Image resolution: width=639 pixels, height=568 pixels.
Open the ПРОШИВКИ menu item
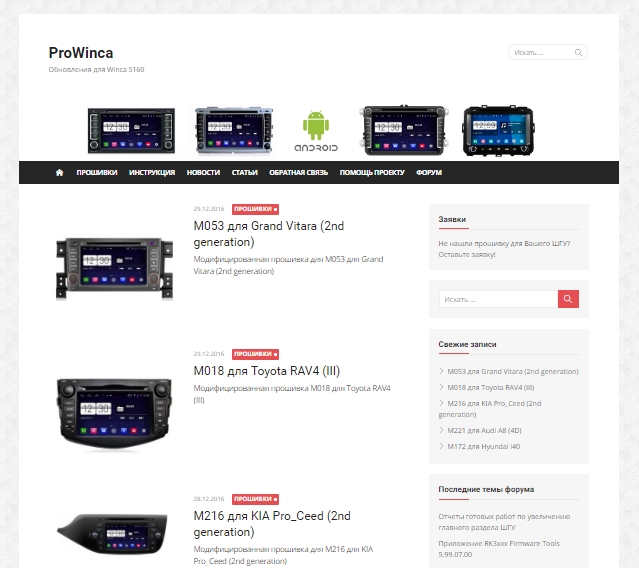point(97,173)
